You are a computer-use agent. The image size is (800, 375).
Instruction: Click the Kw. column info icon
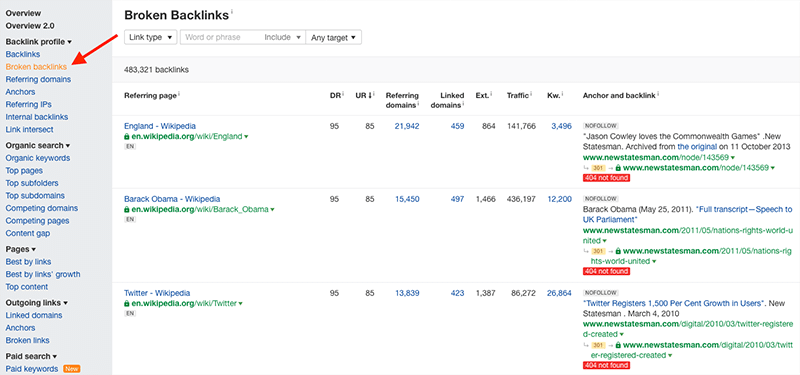[x=562, y=94]
